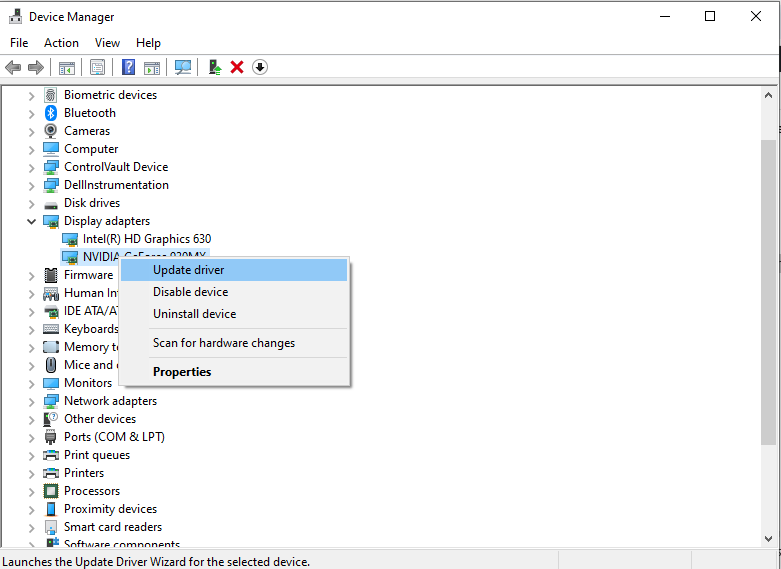Screen dimensions: 781x569
Task: Expand the Print queues node
Action: point(31,455)
